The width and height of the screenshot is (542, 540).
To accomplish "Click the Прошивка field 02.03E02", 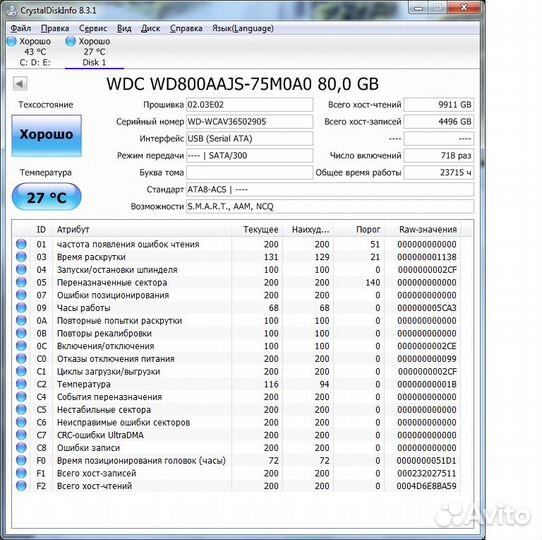I will tap(249, 104).
